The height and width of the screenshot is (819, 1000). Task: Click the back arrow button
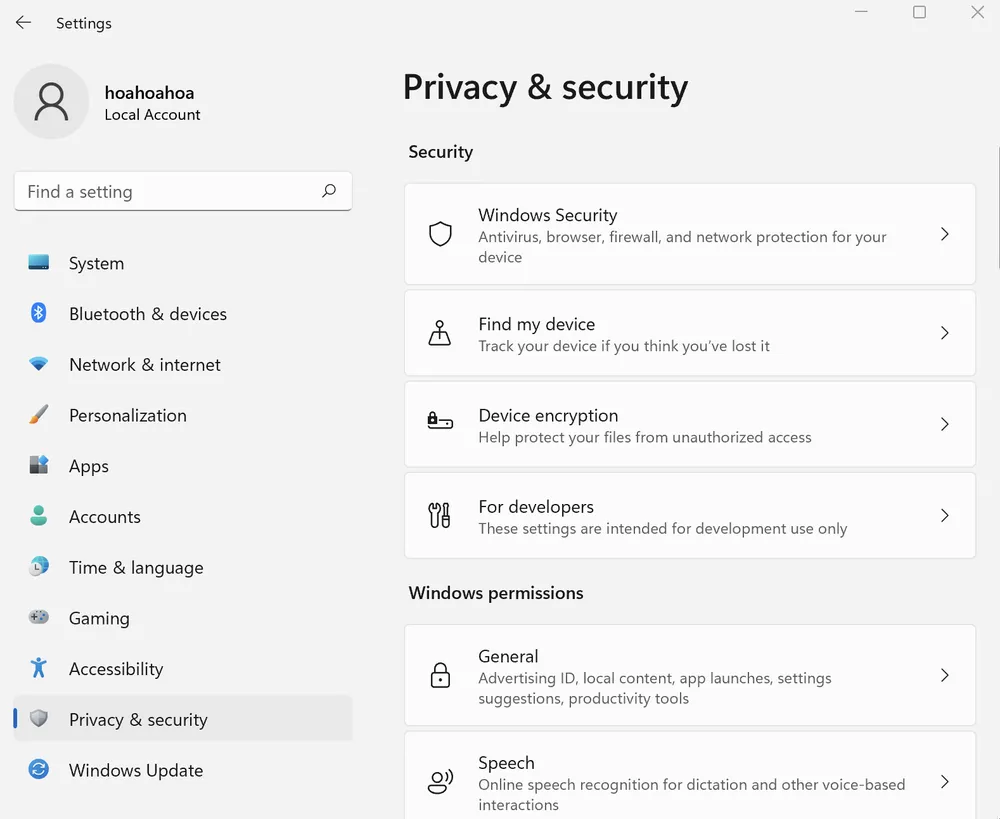(23, 22)
